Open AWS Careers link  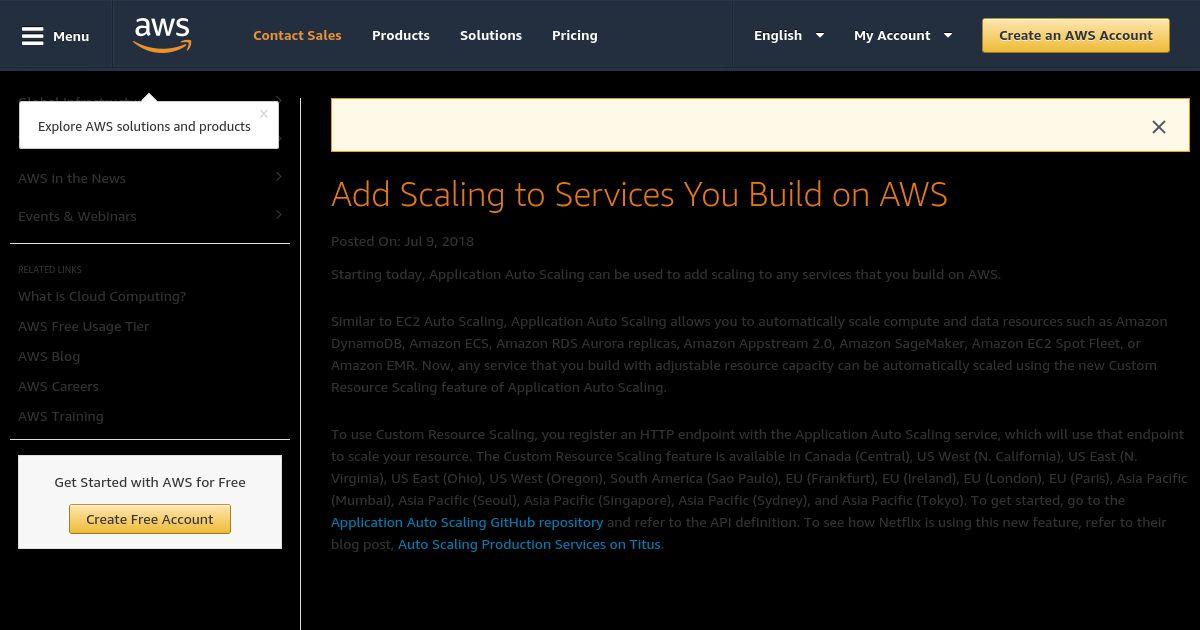(58, 386)
